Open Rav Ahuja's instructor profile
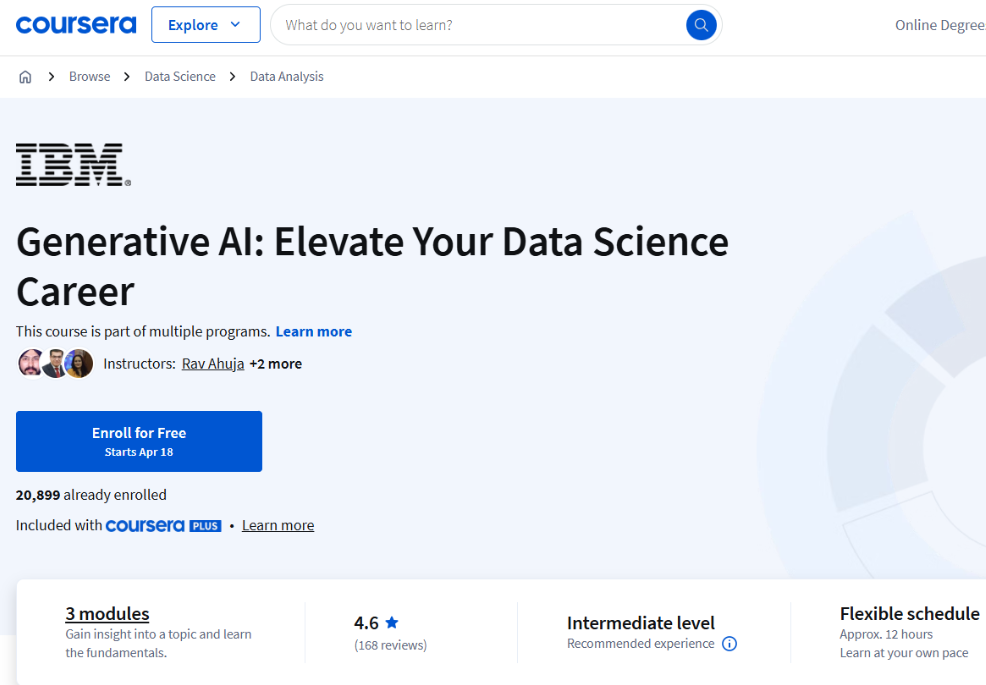986x685 pixels. tap(212, 363)
